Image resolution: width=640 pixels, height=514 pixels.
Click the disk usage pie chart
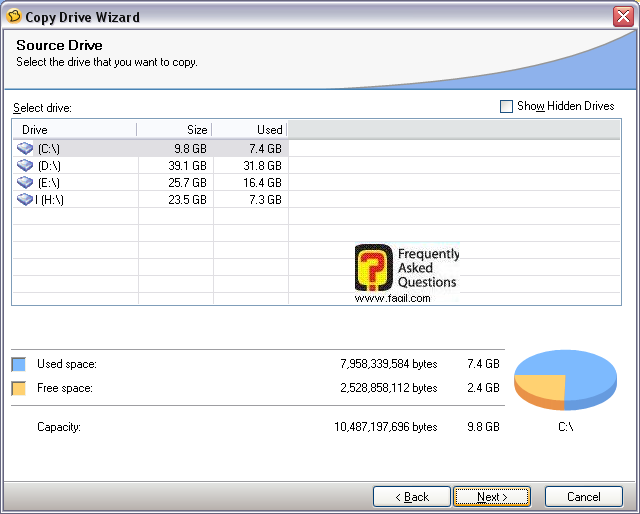point(564,379)
